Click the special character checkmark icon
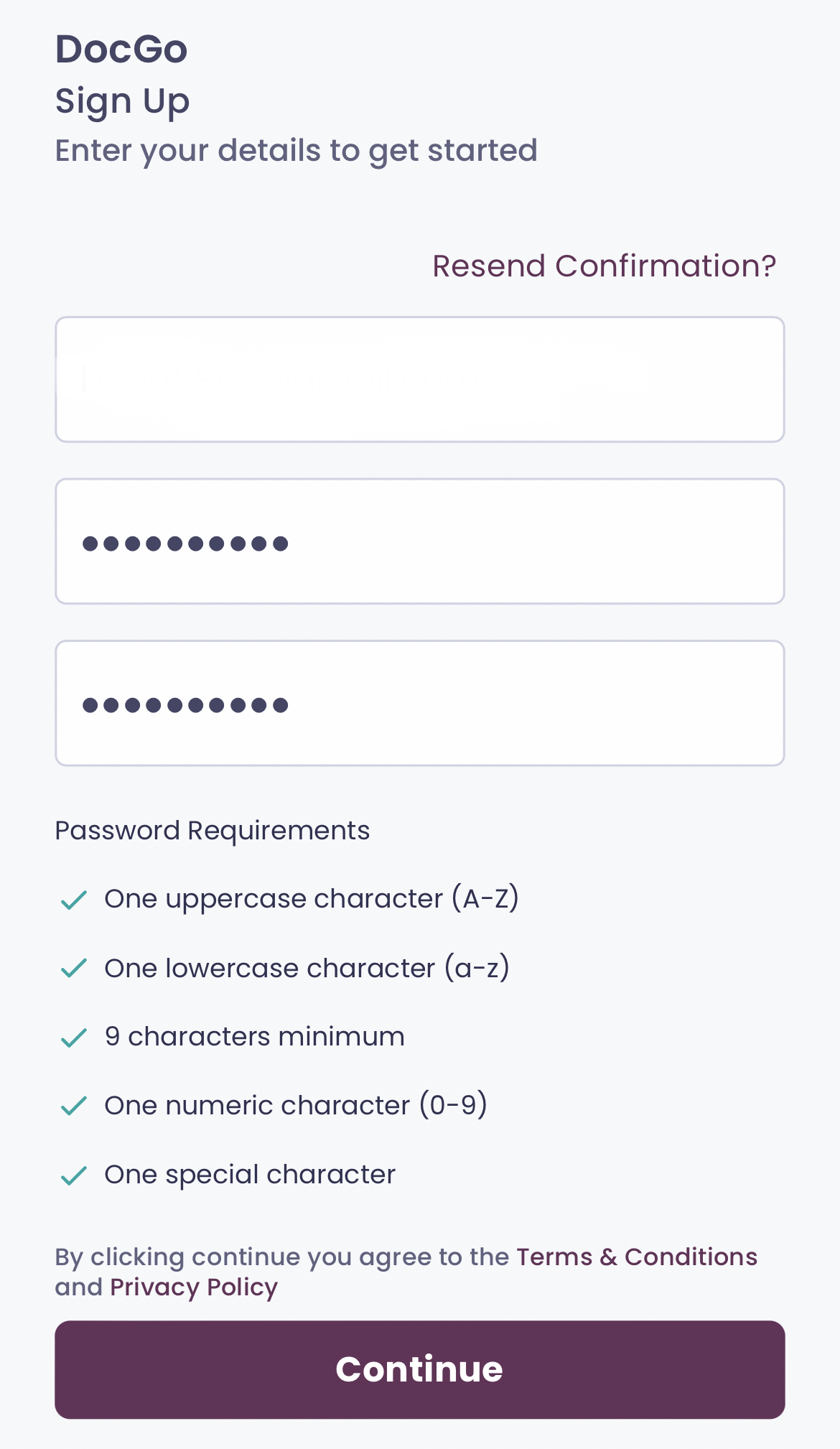The width and height of the screenshot is (840, 1449). (x=73, y=1175)
